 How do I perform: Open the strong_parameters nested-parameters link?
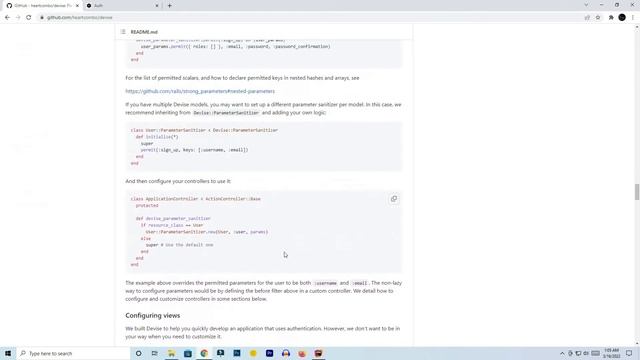tap(200, 91)
